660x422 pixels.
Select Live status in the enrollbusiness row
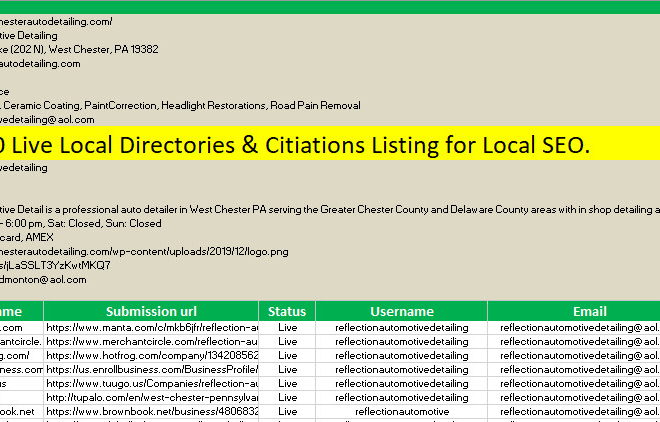point(287,369)
